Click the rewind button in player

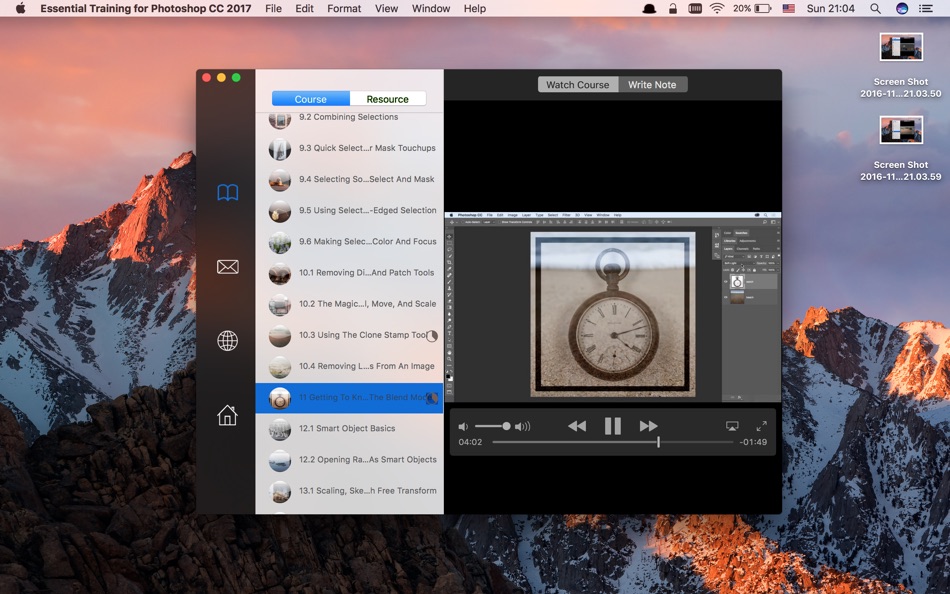[x=577, y=426]
